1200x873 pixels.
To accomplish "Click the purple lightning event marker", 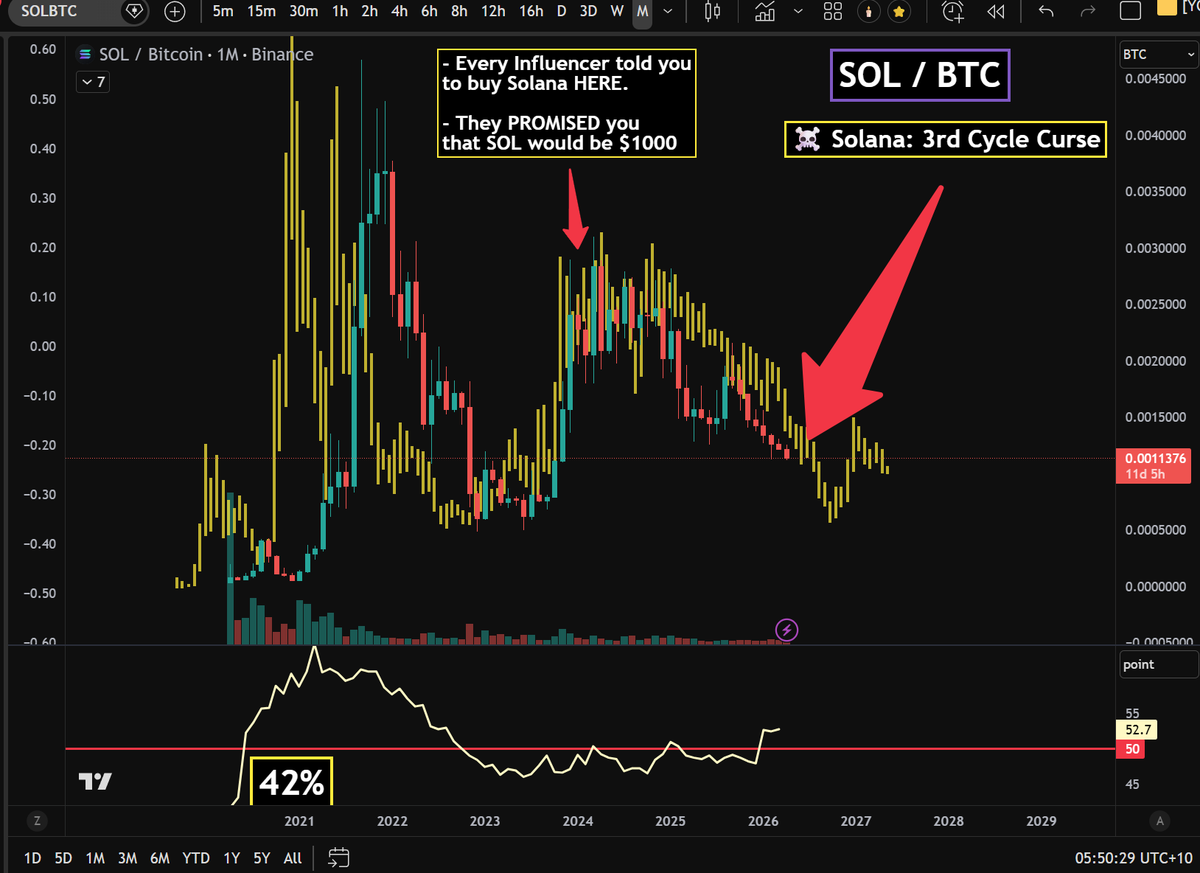I will (787, 629).
